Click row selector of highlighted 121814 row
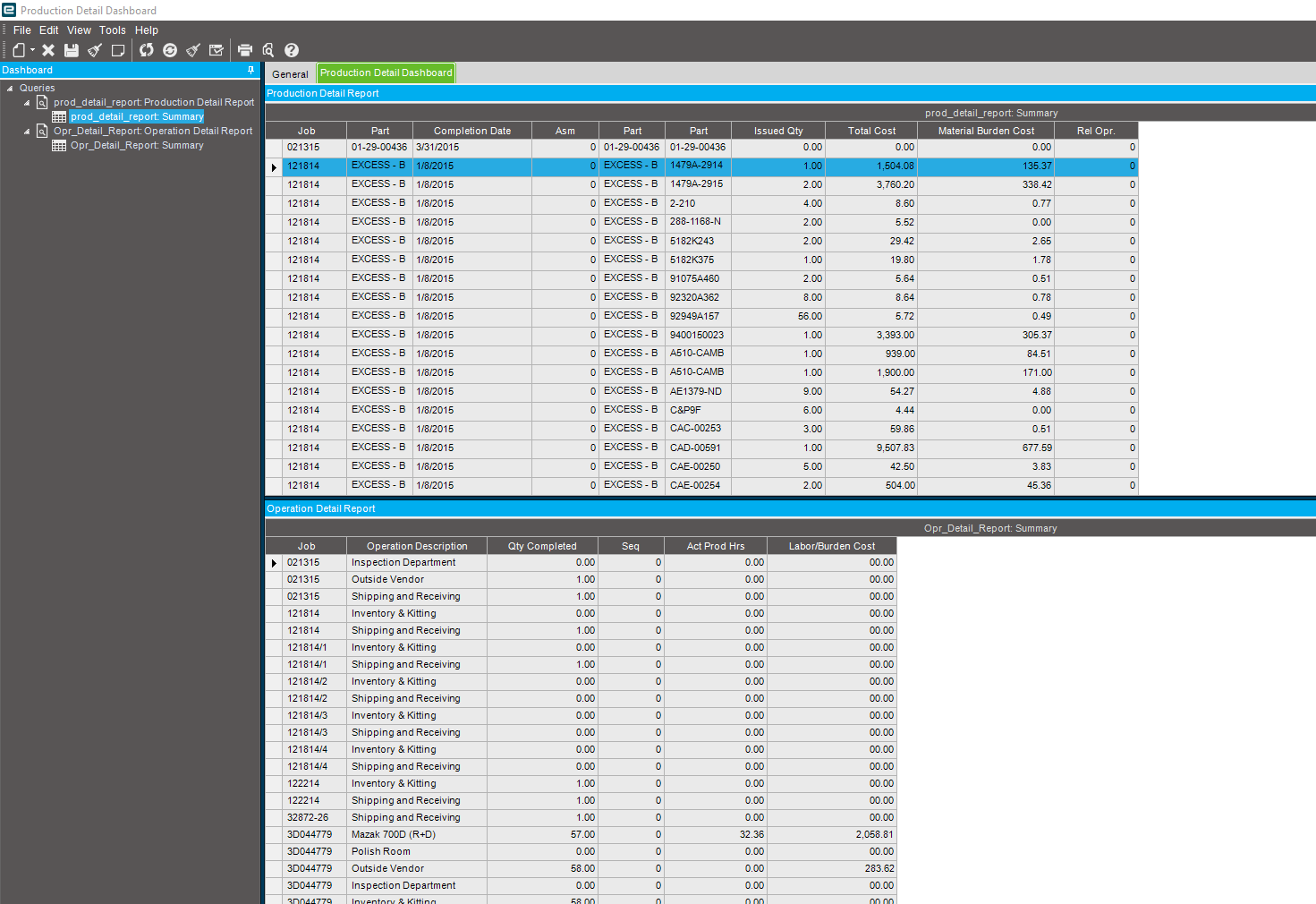 (x=274, y=166)
